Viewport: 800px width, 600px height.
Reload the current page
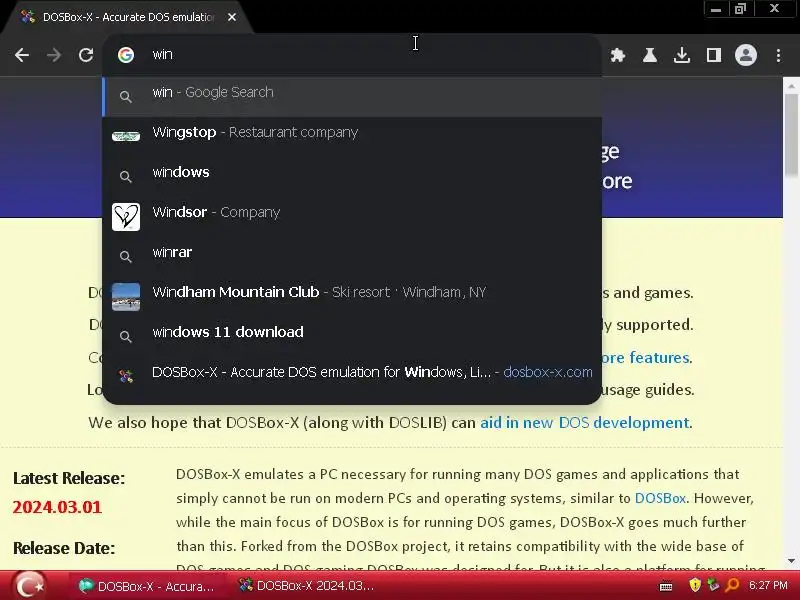(86, 55)
